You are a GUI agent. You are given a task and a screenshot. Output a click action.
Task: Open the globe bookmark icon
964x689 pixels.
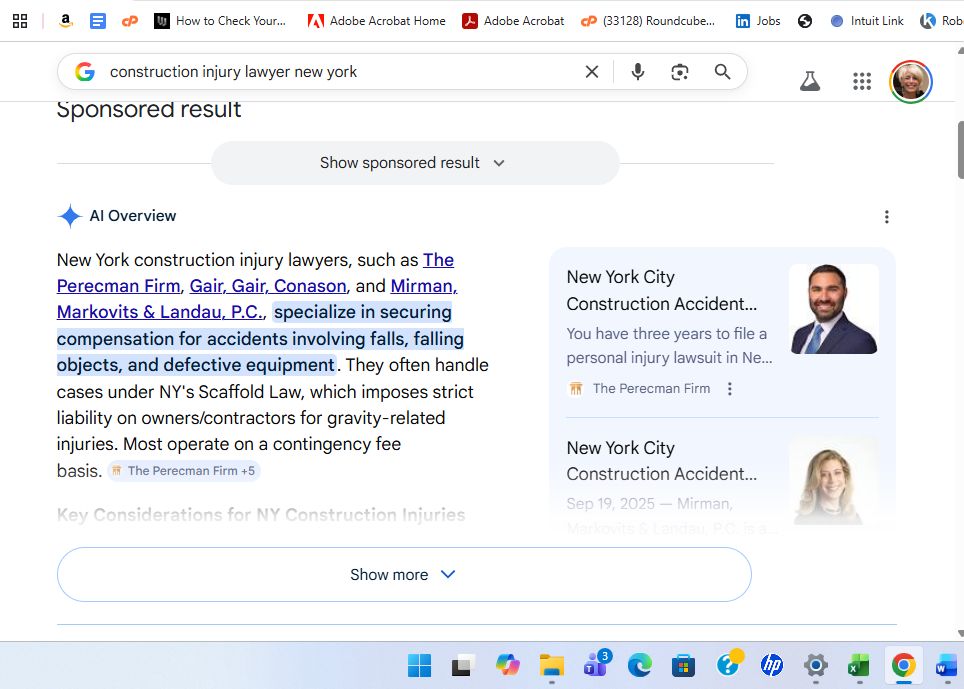(805, 21)
